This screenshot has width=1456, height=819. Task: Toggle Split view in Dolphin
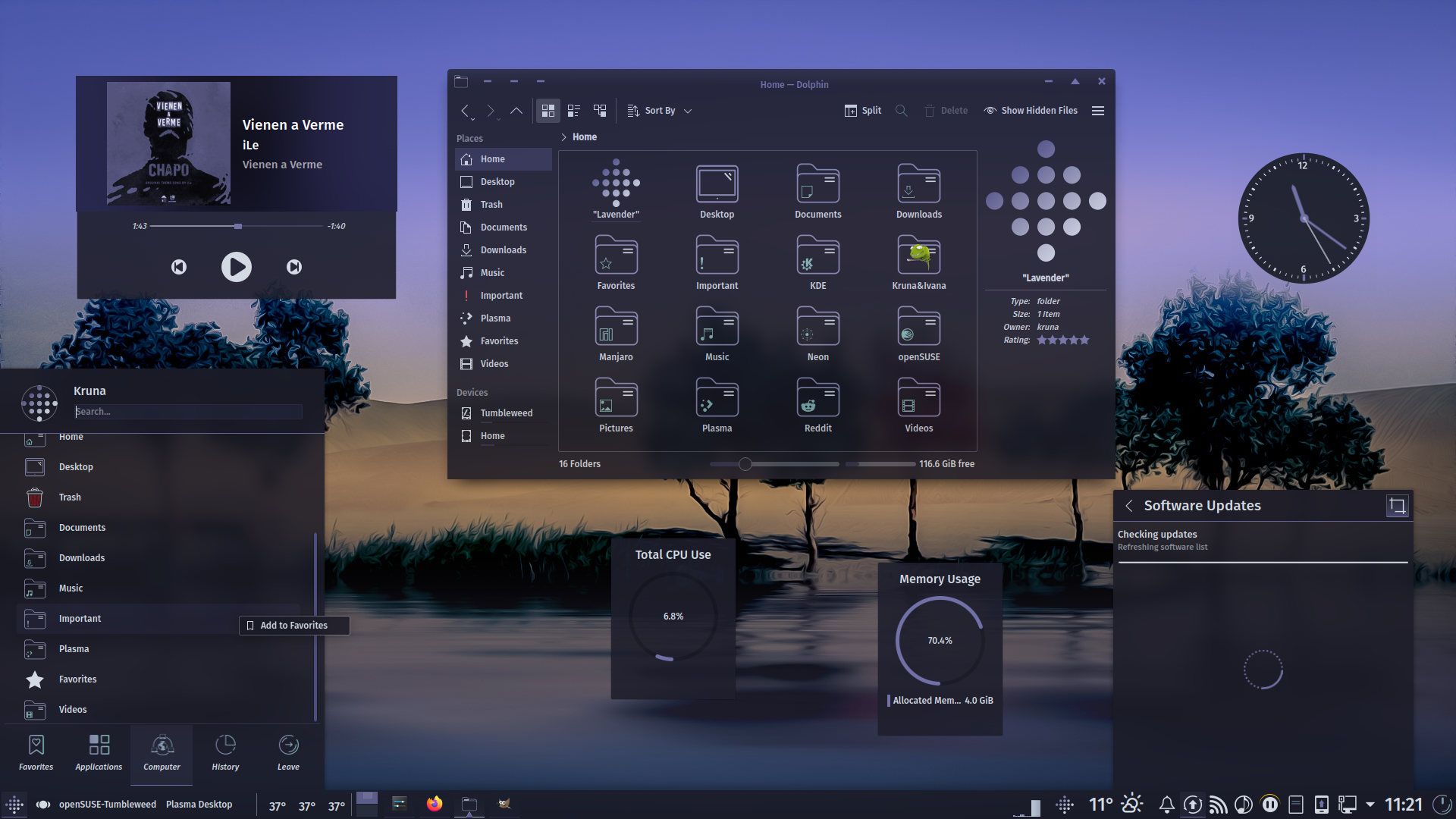(862, 111)
